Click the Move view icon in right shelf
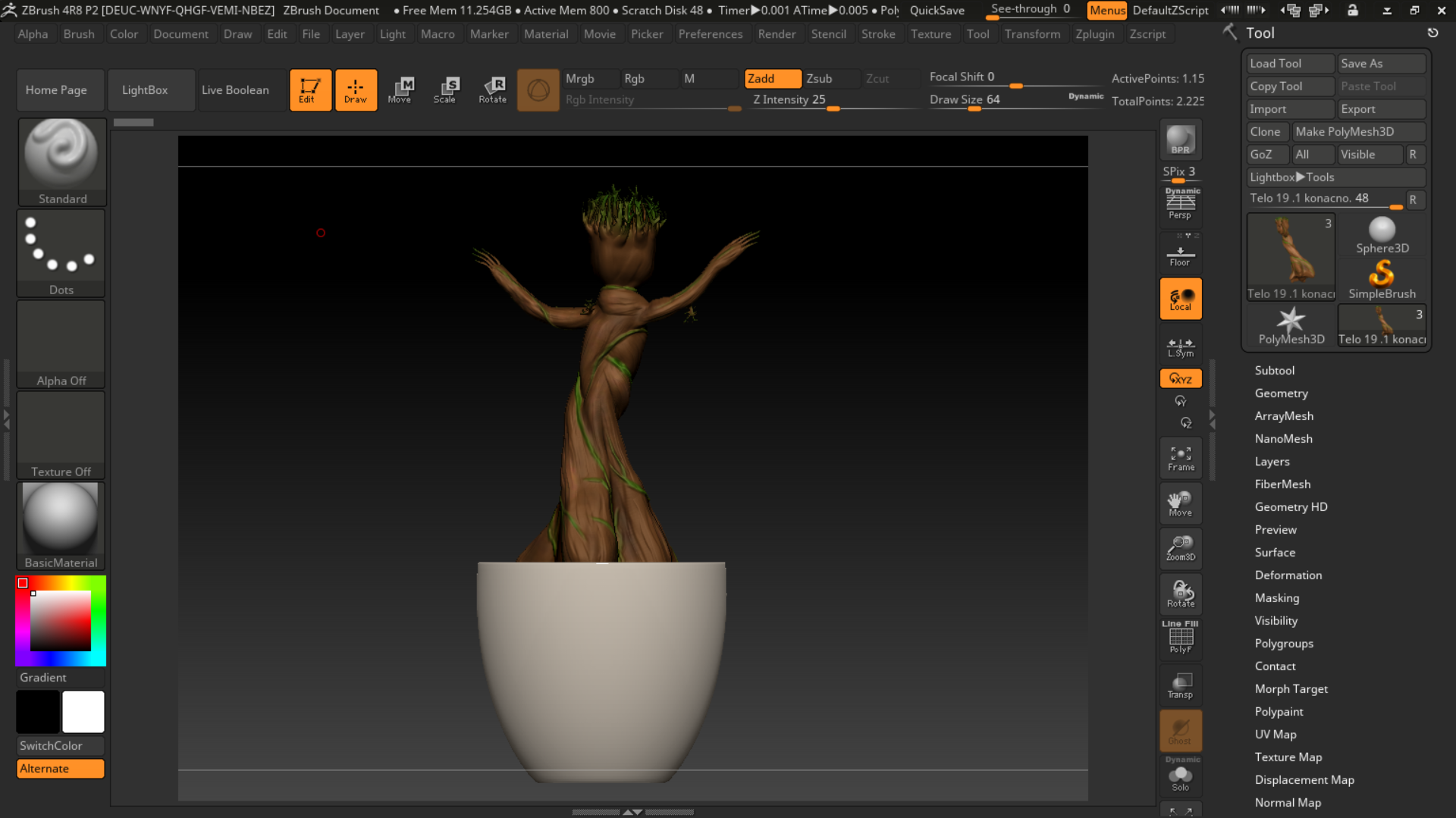 click(x=1181, y=503)
